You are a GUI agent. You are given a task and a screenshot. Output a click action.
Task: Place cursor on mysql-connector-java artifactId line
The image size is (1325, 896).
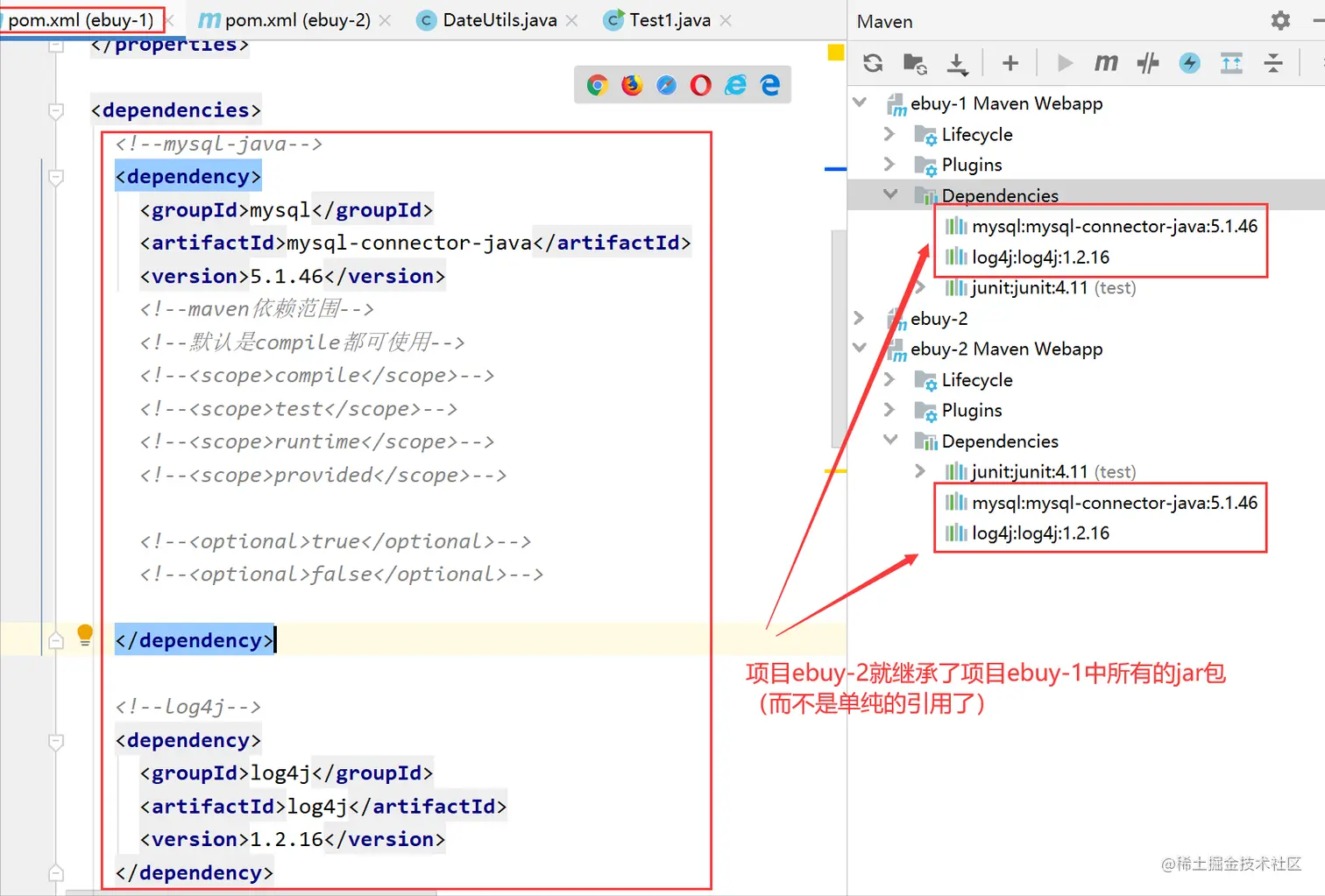coord(415,243)
